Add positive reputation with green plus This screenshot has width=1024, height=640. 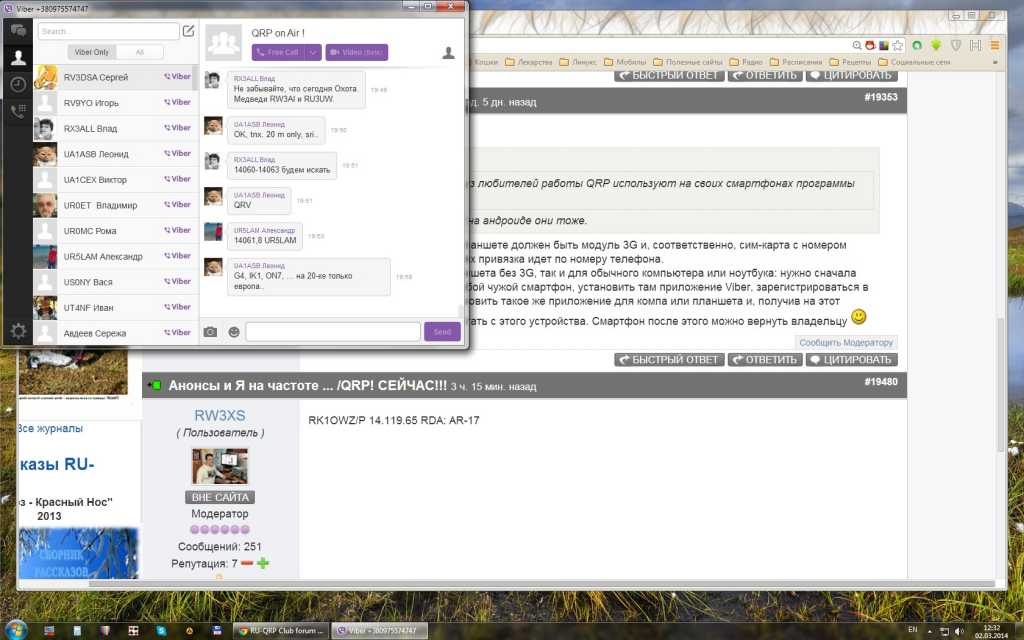[x=263, y=564]
